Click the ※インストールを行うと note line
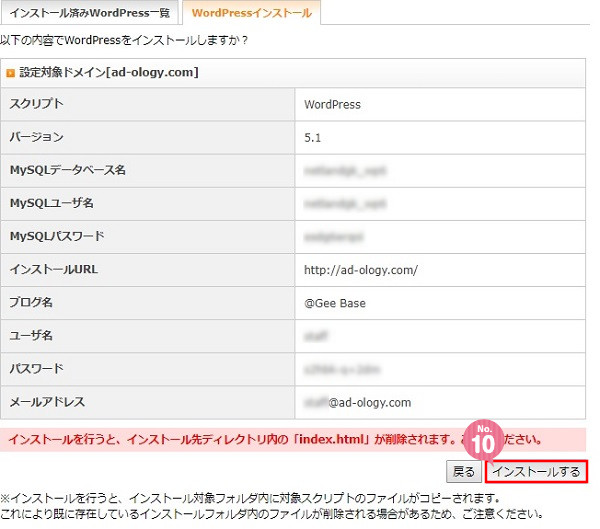Screen dimensions: 600x529 pyautogui.click(x=250, y=498)
